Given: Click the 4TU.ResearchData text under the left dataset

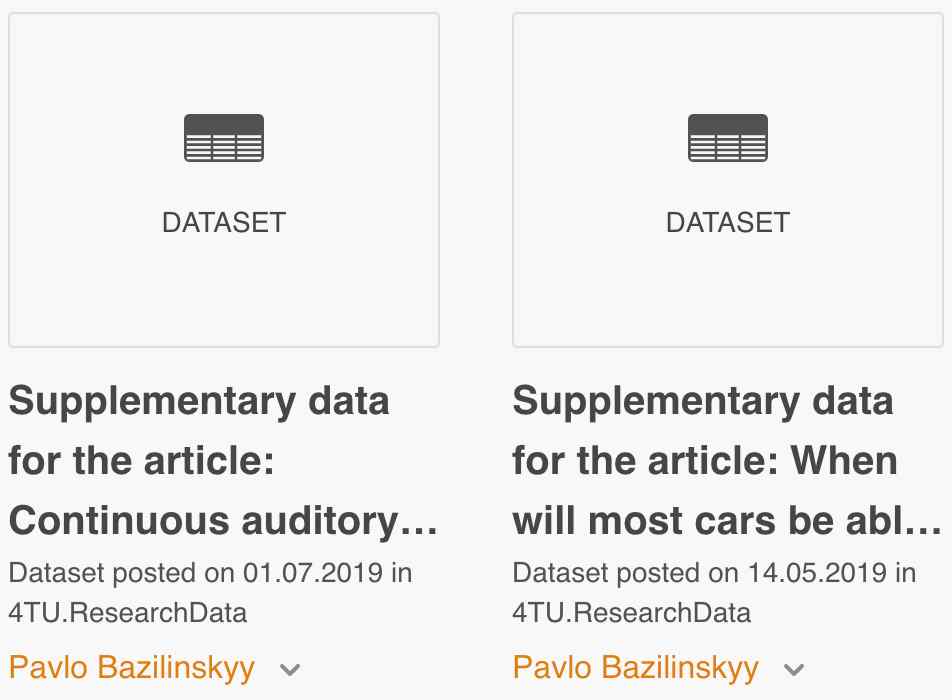Looking at the screenshot, I should (x=128, y=613).
